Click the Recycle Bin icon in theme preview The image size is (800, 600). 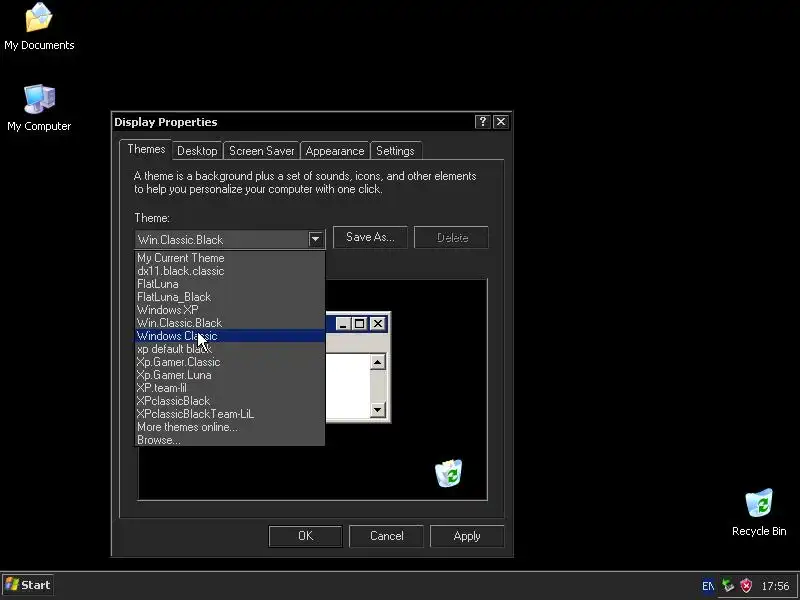(x=448, y=473)
